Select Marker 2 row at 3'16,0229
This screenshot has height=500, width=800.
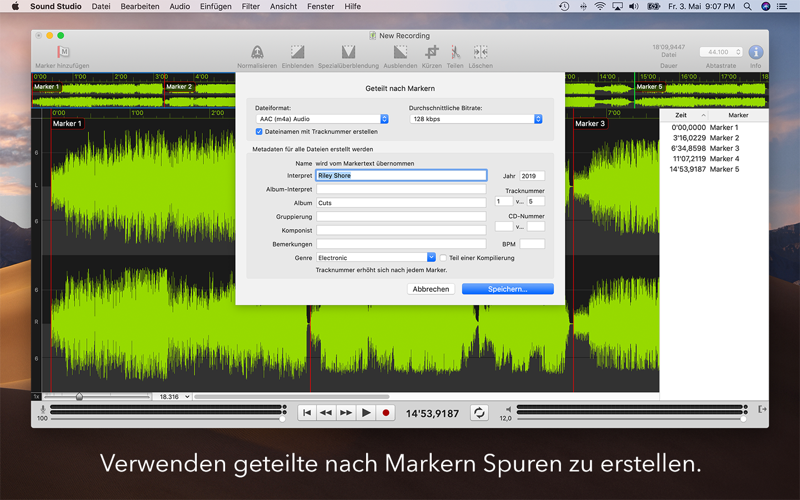coord(714,138)
